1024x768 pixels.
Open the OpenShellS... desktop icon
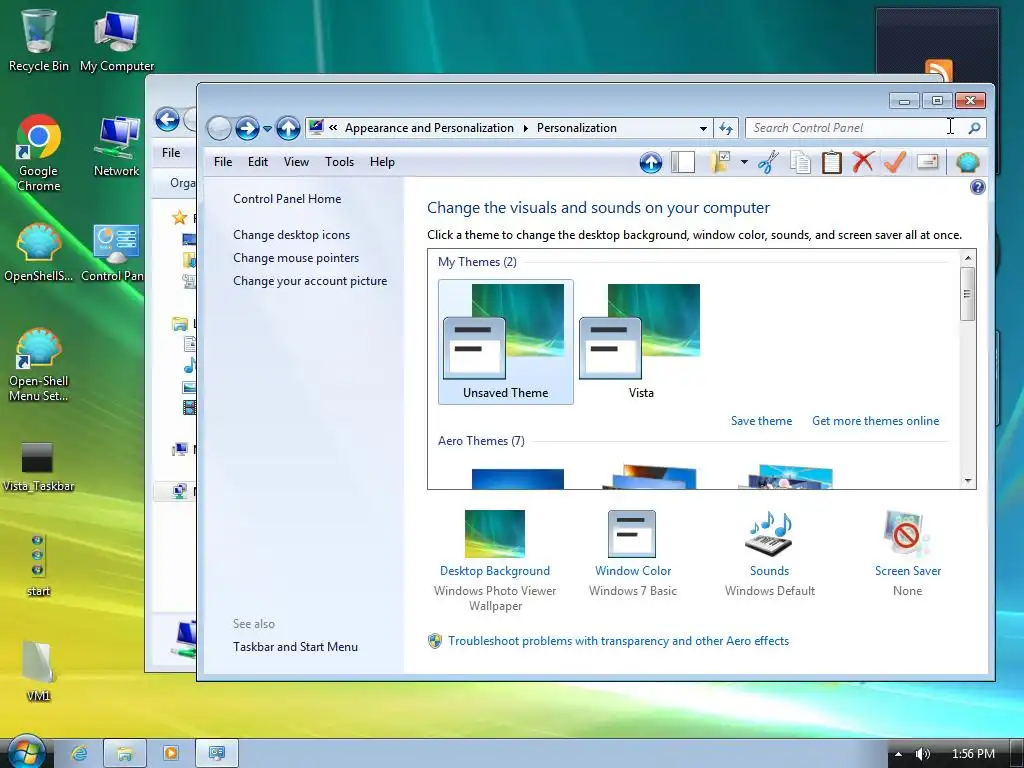[x=39, y=251]
